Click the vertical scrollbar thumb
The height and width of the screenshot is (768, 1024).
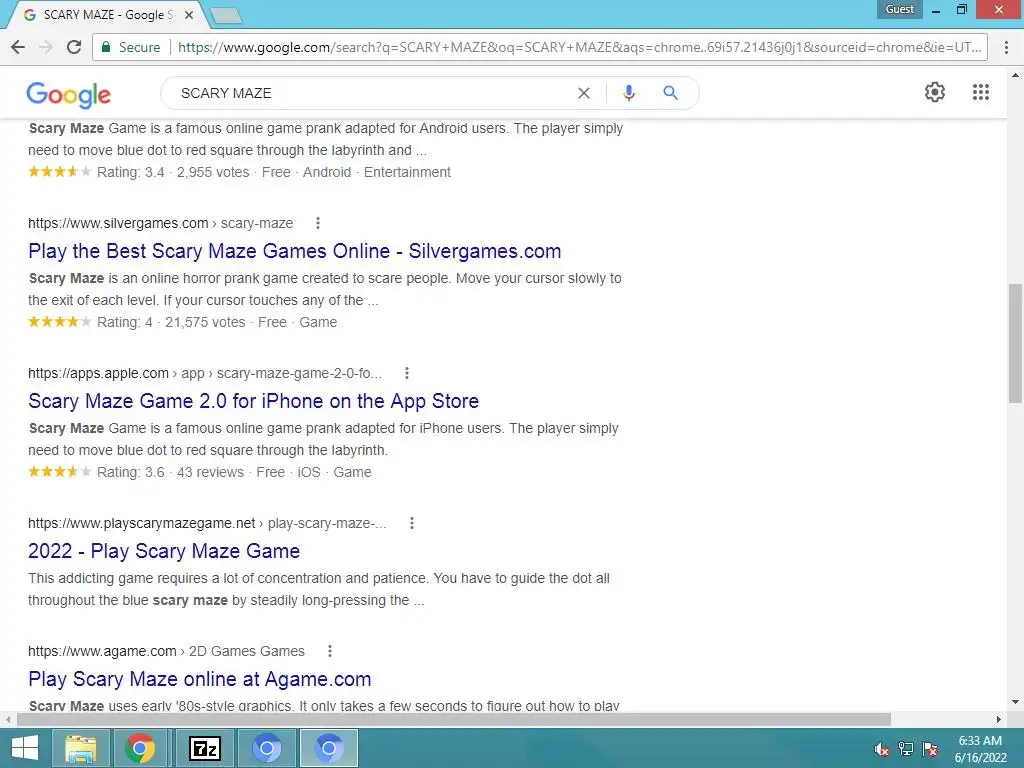click(1016, 344)
